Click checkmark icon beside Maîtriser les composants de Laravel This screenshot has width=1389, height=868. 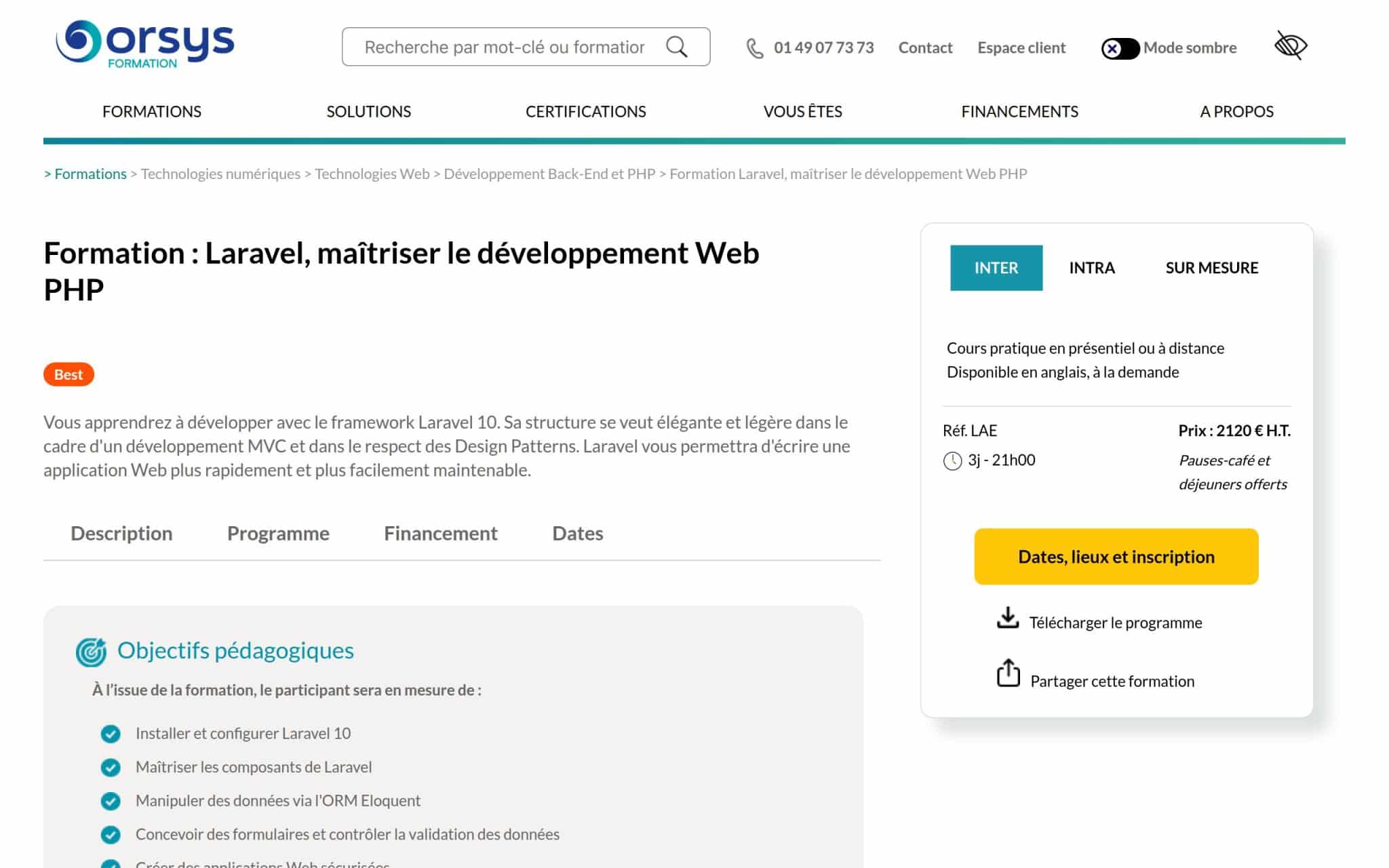click(x=111, y=768)
